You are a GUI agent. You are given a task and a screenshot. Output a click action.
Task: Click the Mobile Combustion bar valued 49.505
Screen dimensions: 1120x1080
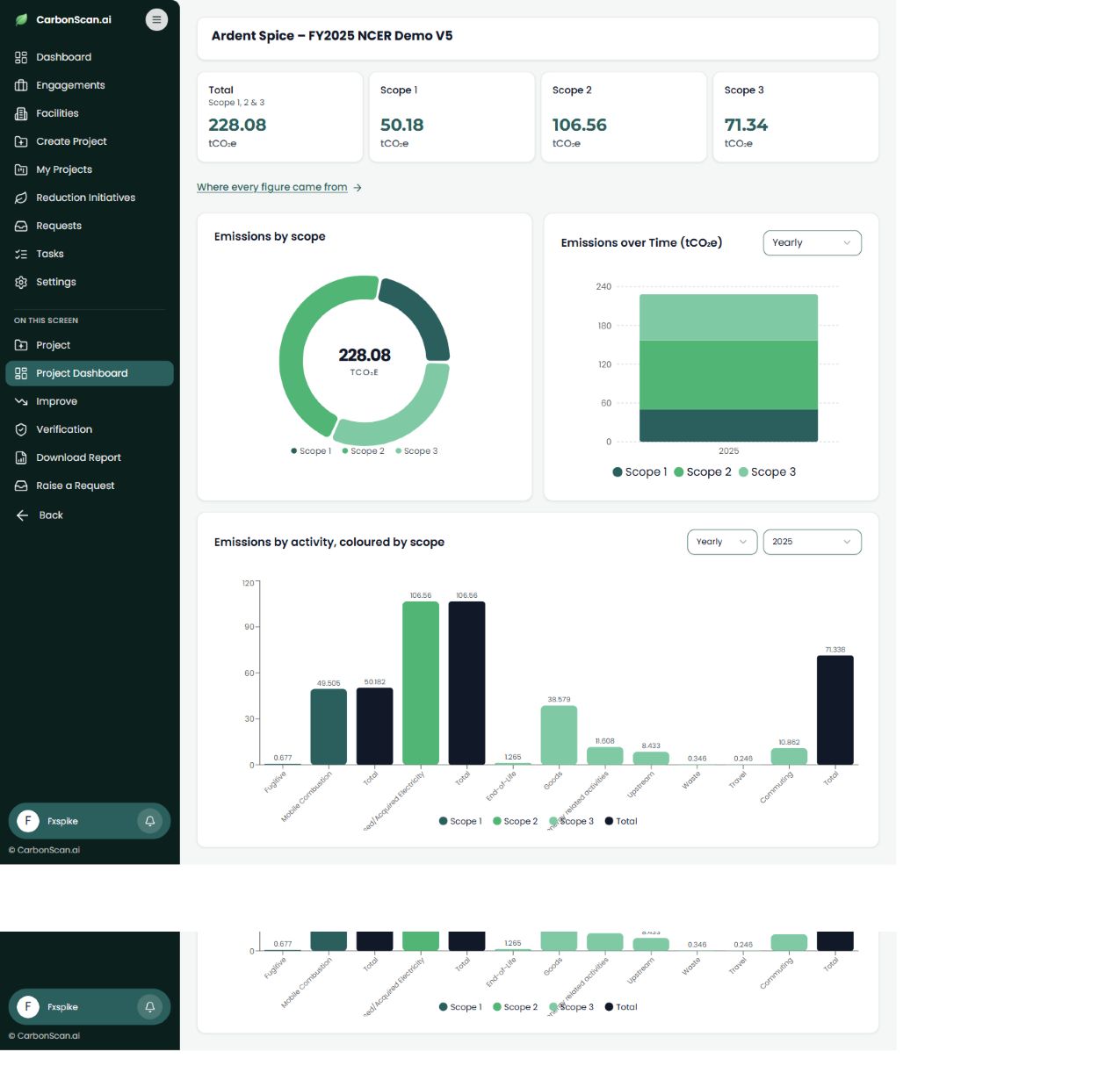pyautogui.click(x=329, y=727)
